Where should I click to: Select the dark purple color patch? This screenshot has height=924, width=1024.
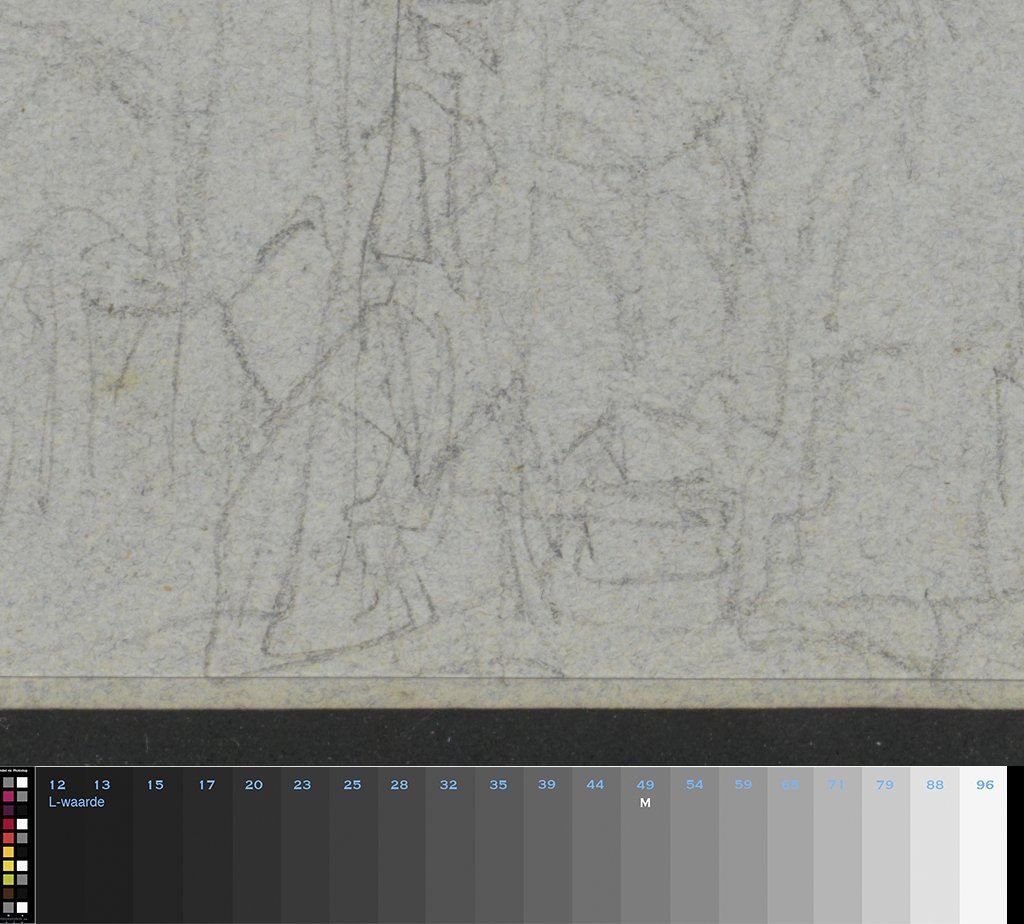pyautogui.click(x=8, y=810)
